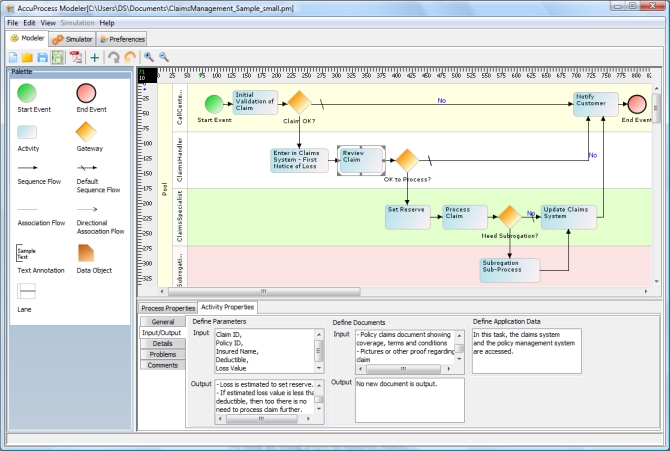
Task: Click the parameters Input list down arrow
Action: click(x=319, y=368)
